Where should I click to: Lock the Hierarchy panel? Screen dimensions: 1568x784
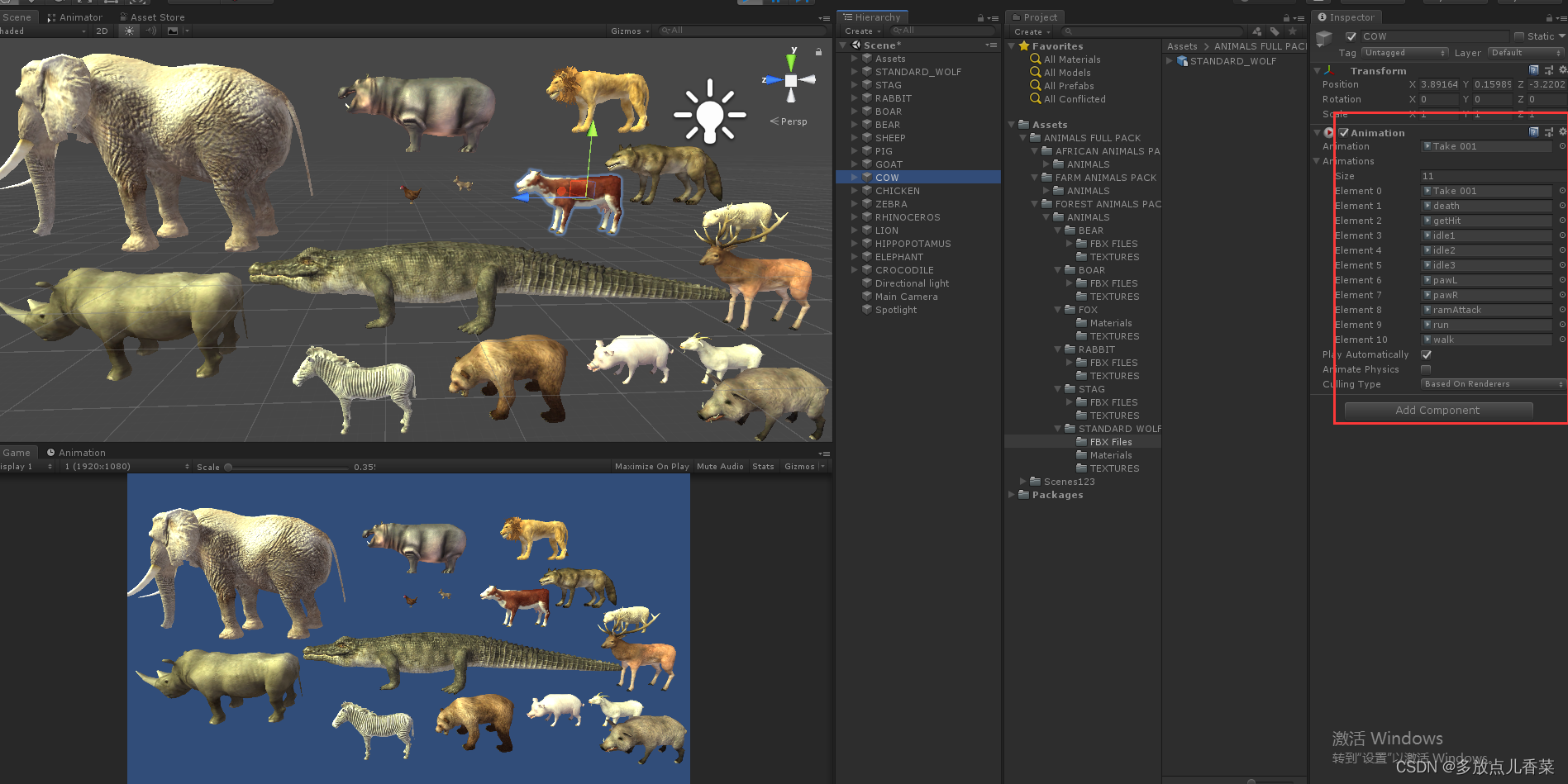coord(980,17)
